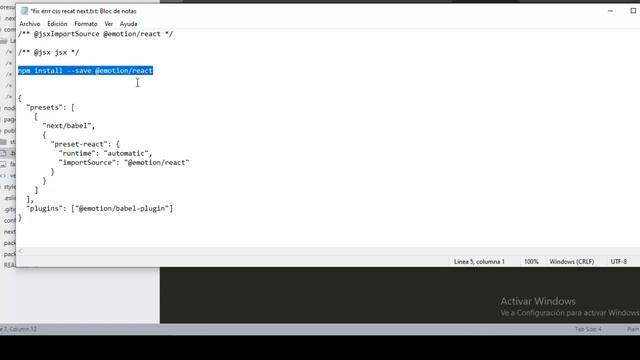This screenshot has width=640, height=360.
Task: Click 'Windows (CRLF)' status entry
Action: pos(571,262)
